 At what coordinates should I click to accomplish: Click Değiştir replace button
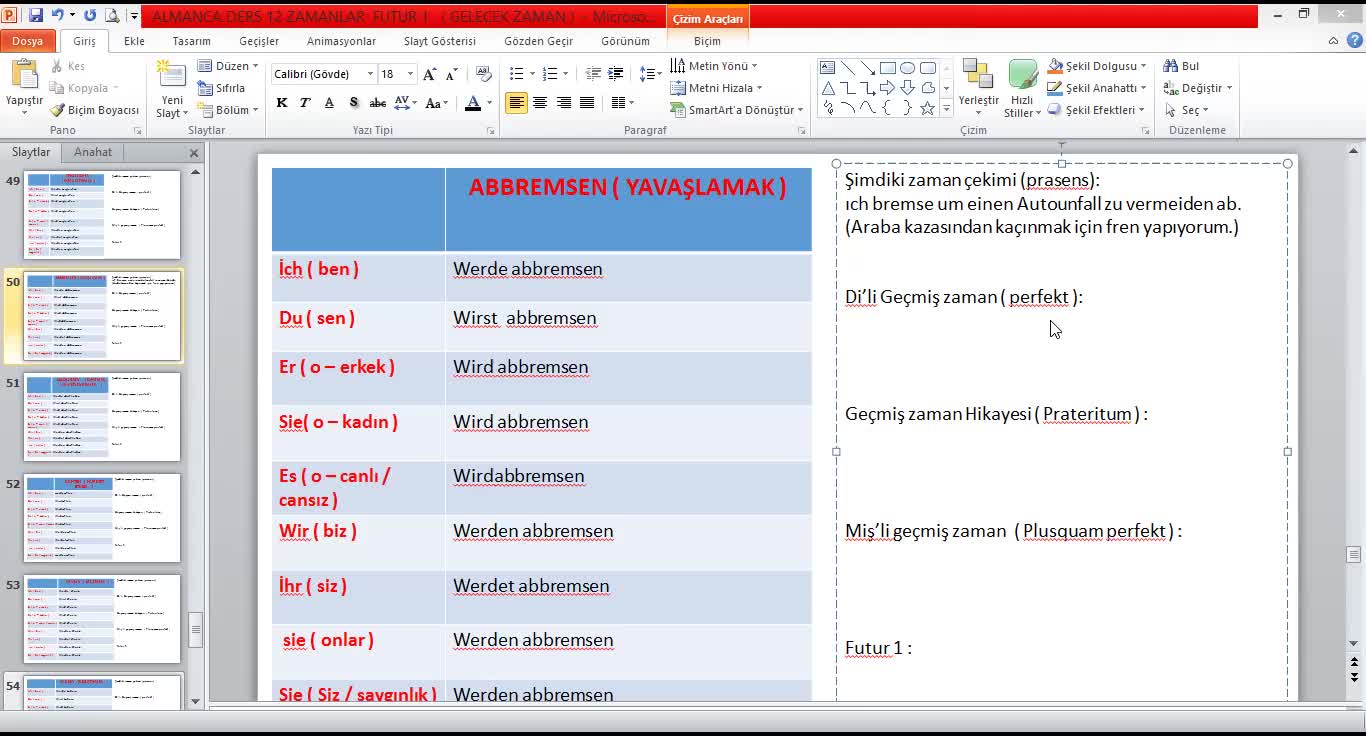pyautogui.click(x=1198, y=88)
